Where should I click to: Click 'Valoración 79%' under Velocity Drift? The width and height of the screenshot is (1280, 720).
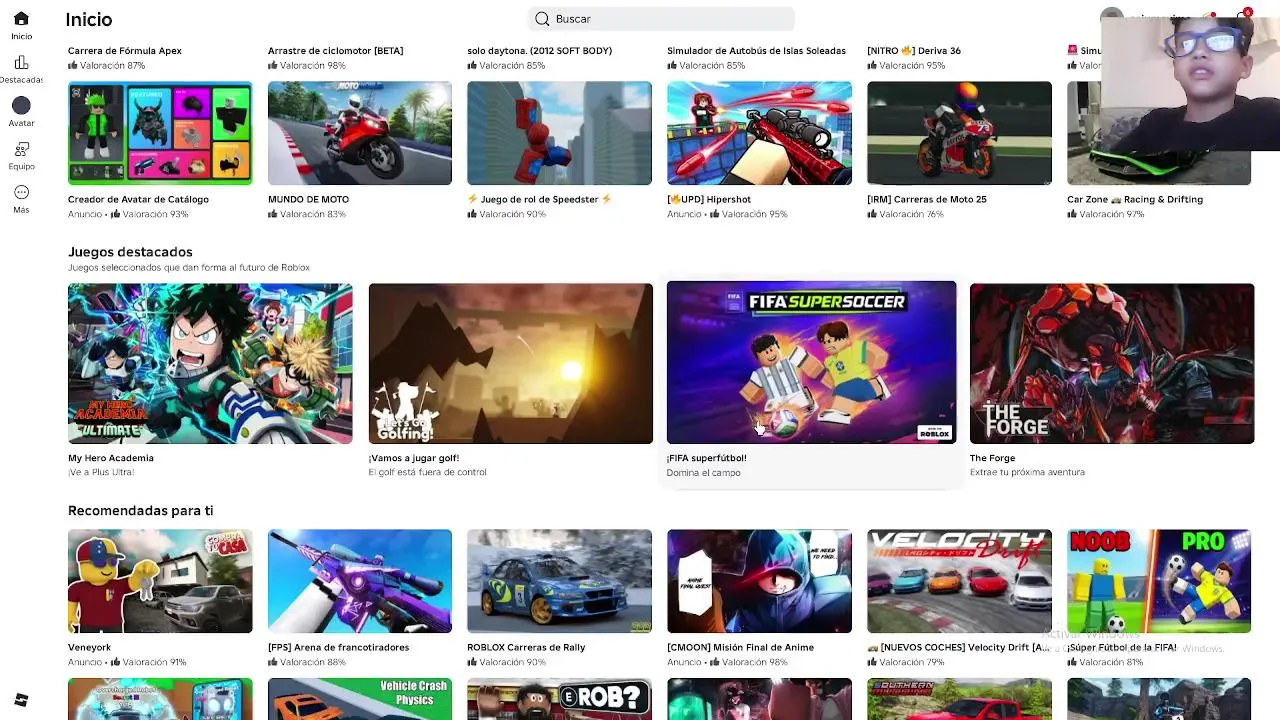[x=912, y=662]
